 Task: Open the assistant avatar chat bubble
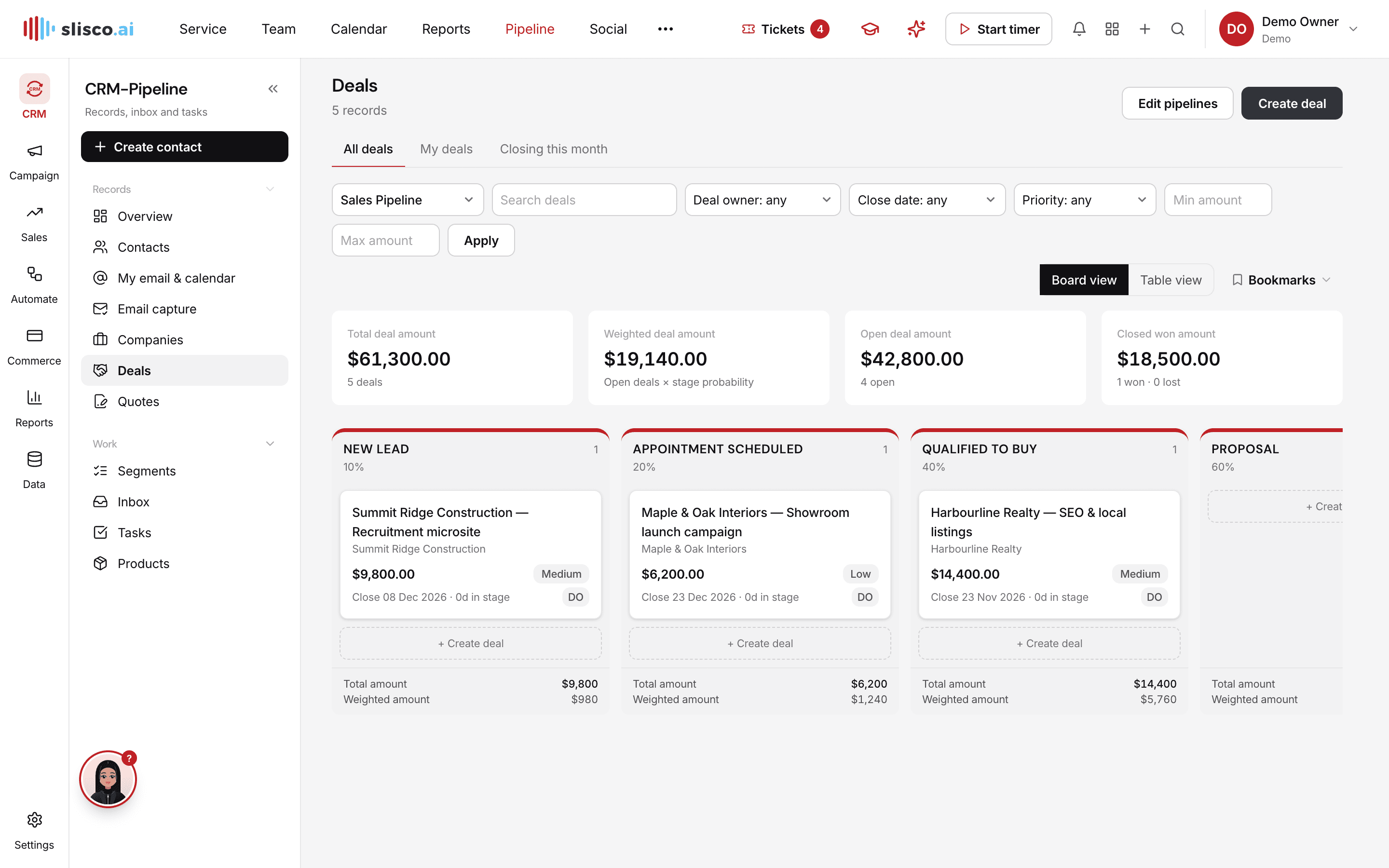pyautogui.click(x=108, y=779)
